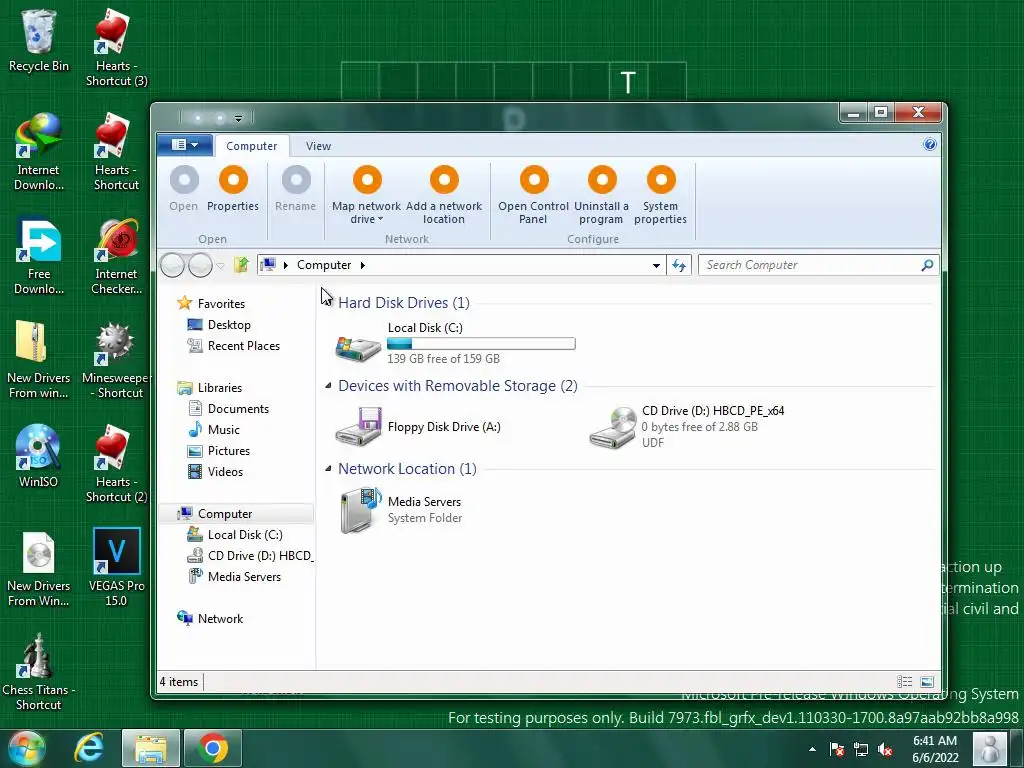Switch to the Computer ribbon tab

tap(251, 146)
